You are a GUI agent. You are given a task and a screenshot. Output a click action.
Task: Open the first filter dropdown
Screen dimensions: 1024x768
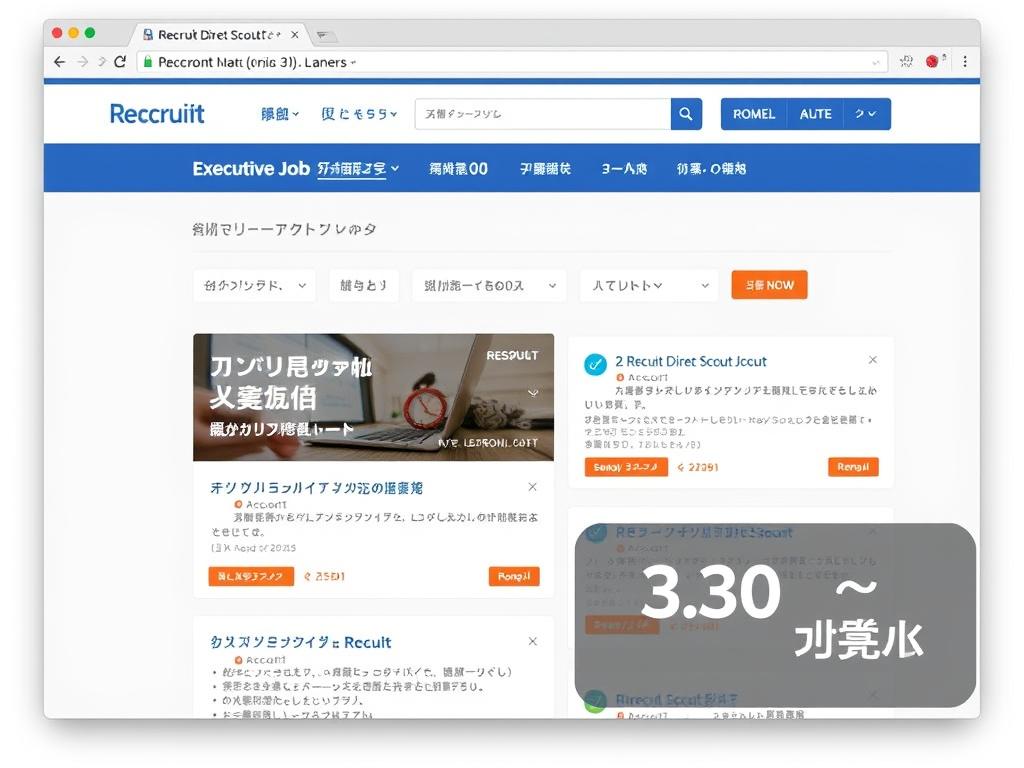[254, 285]
